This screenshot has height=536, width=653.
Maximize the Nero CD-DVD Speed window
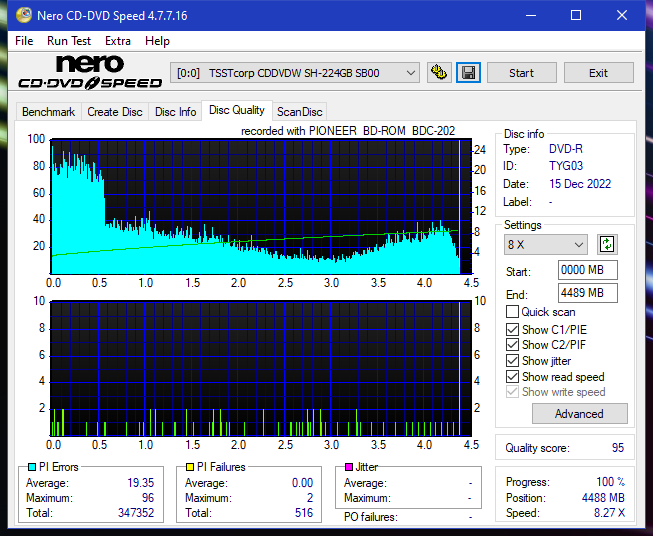(576, 15)
